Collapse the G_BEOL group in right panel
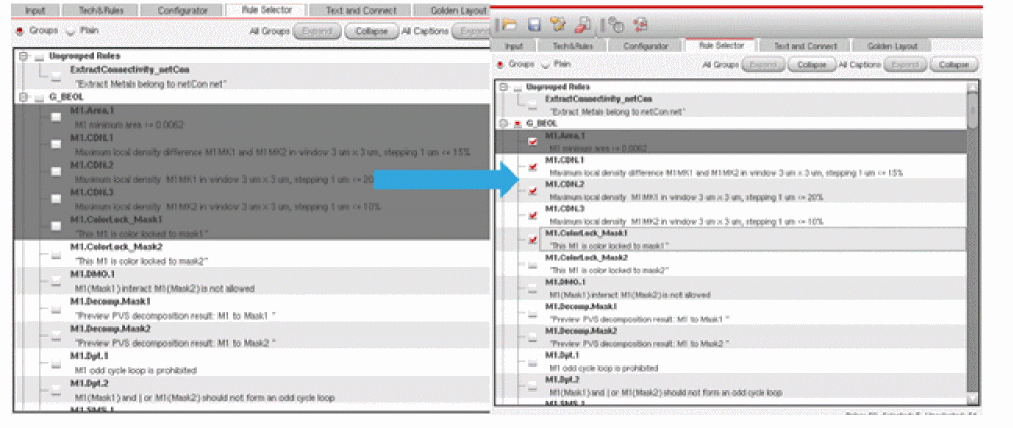Viewport: 1013px width, 428px height. [x=503, y=123]
